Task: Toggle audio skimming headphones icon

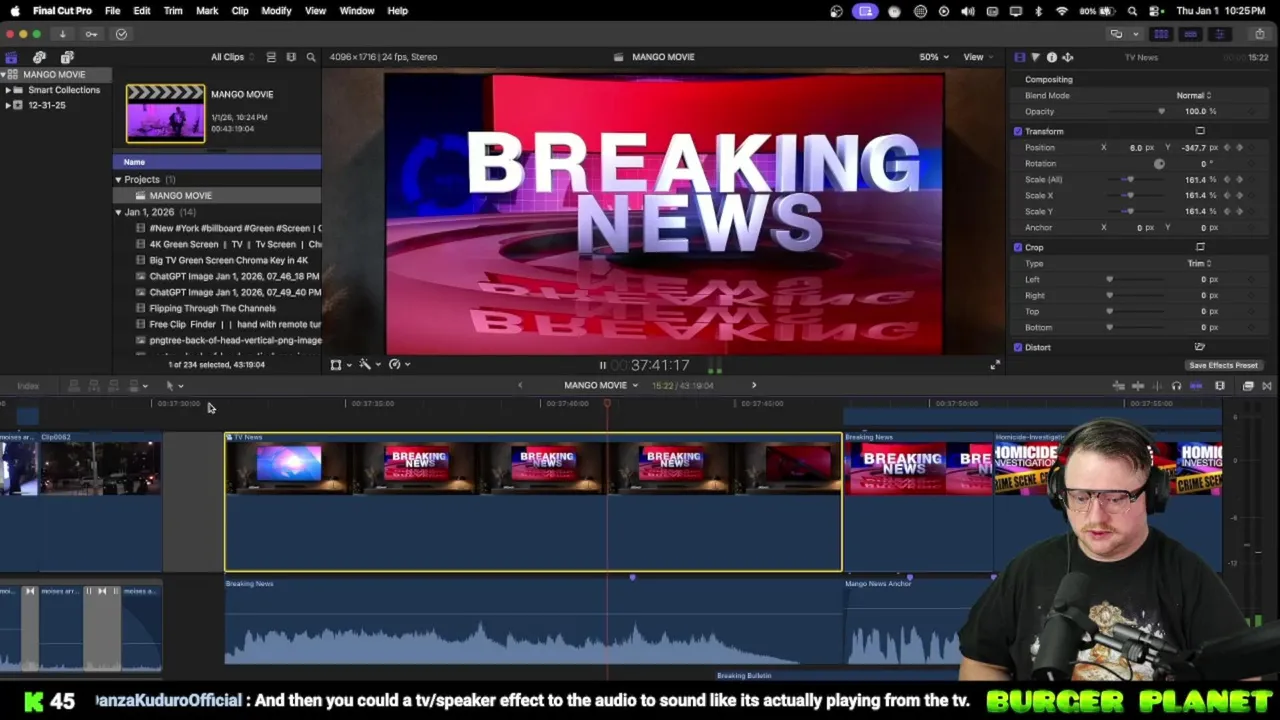Action: pyautogui.click(x=1176, y=386)
